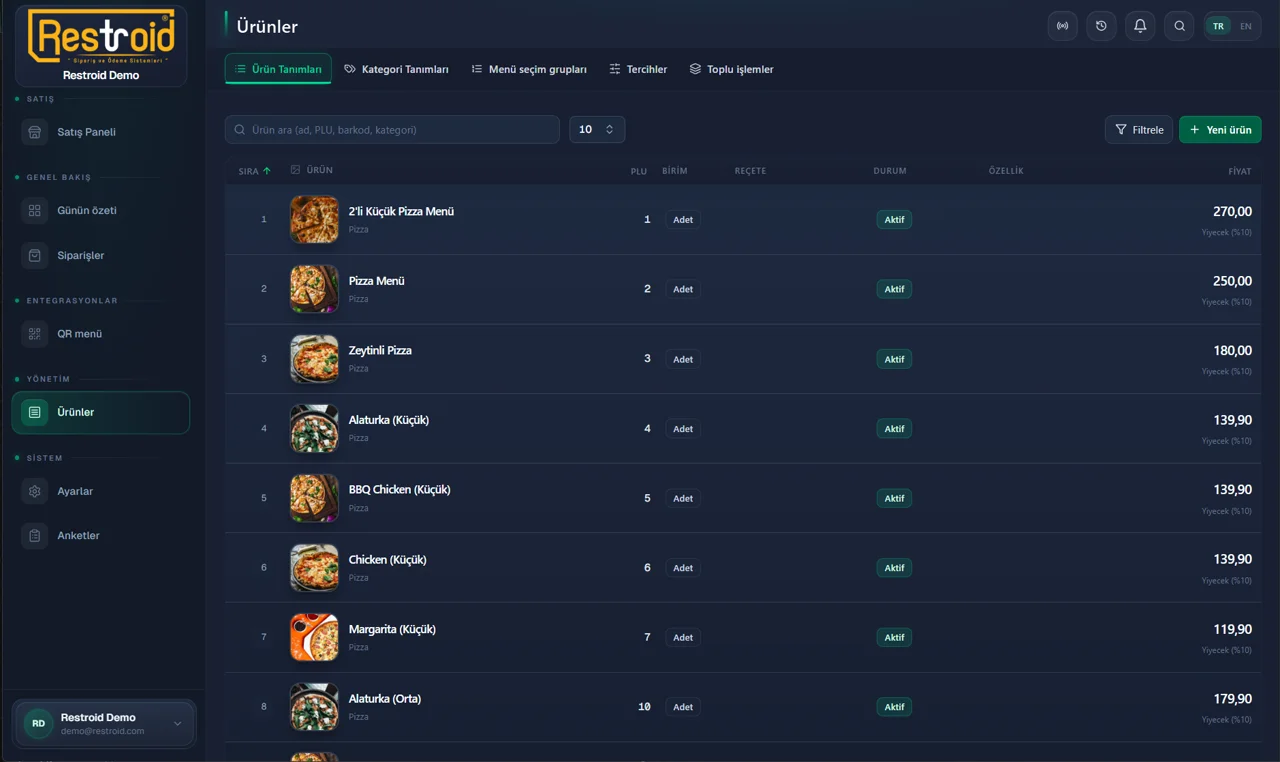Open Anketler in the sidebar

100,536
